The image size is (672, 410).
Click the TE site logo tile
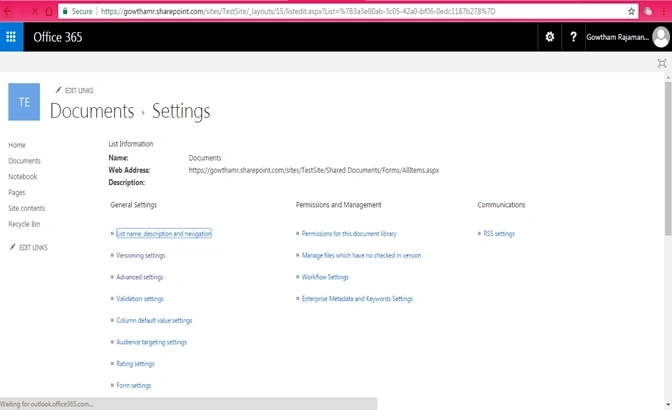click(24, 102)
